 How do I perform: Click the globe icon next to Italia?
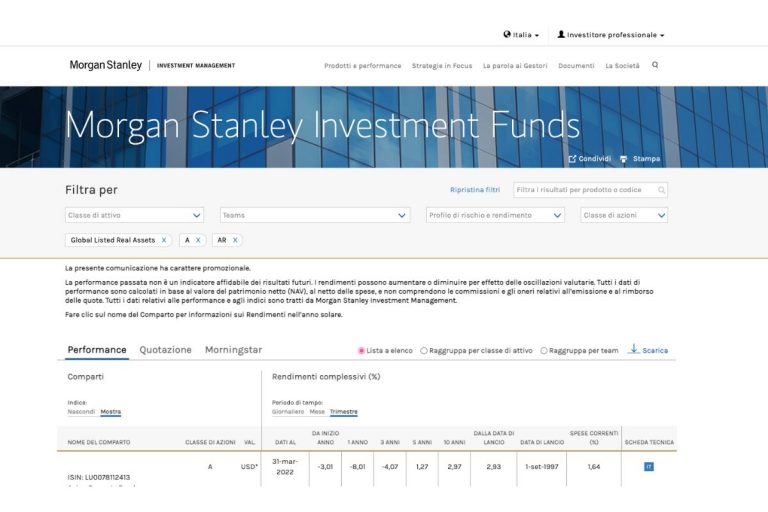point(507,34)
